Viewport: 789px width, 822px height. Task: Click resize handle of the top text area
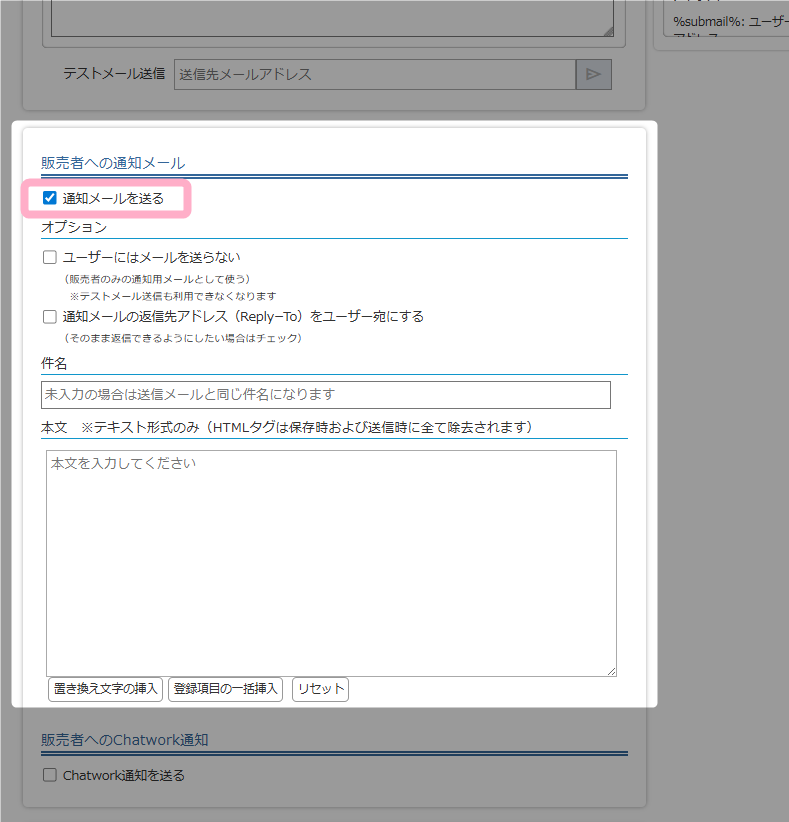click(x=608, y=32)
